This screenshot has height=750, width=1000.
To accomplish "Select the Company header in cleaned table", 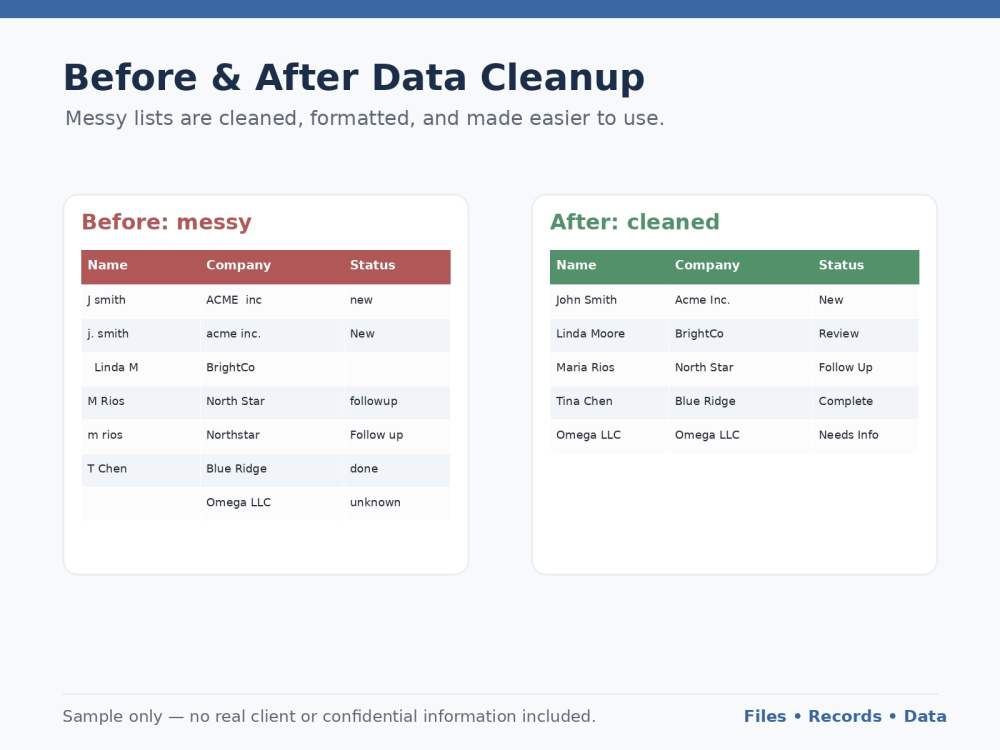I will pyautogui.click(x=740, y=266).
